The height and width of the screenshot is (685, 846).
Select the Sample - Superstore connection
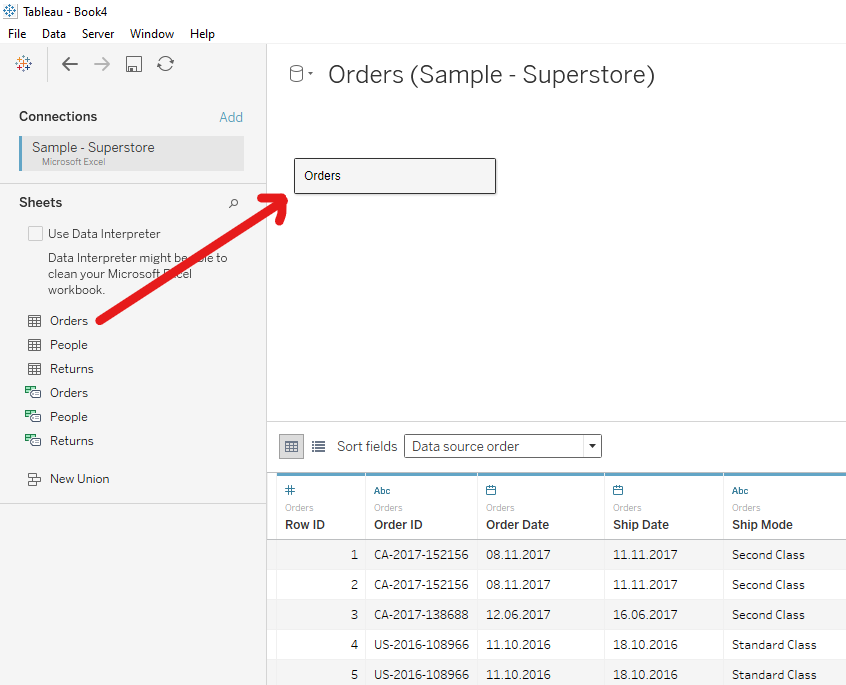point(131,153)
